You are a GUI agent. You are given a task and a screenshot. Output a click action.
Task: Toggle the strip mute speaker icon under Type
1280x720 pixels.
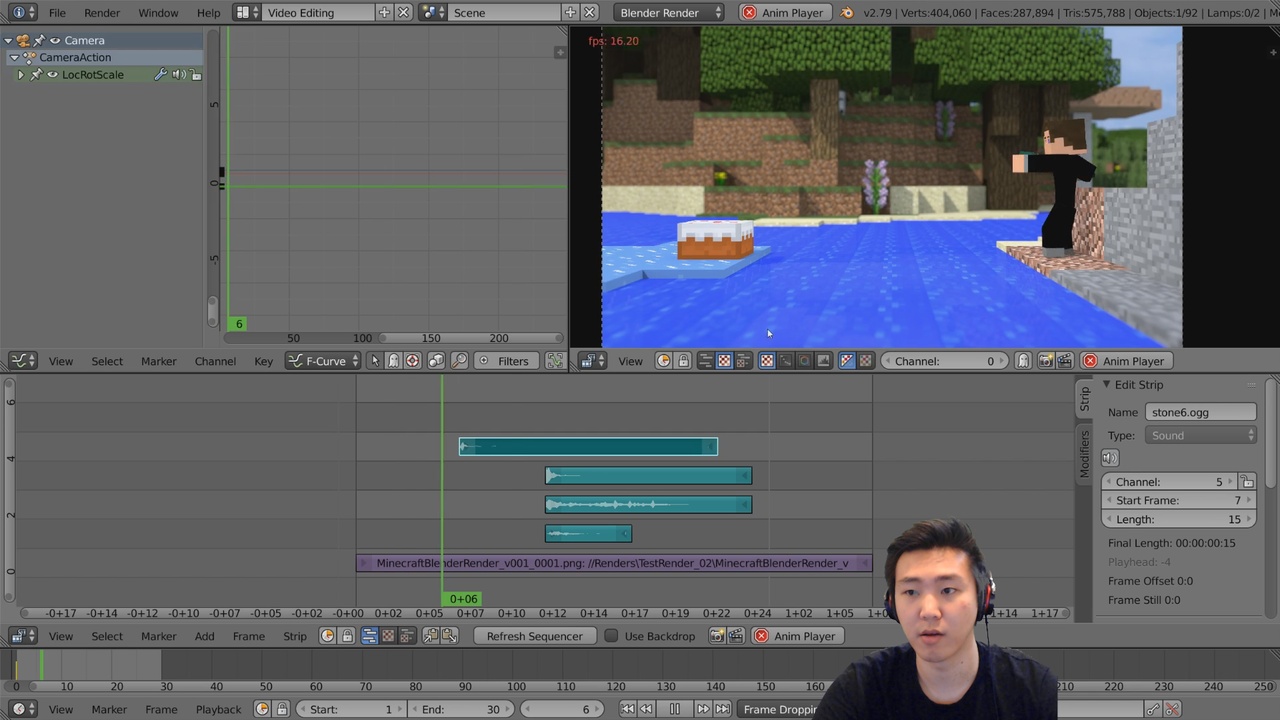click(x=1110, y=458)
